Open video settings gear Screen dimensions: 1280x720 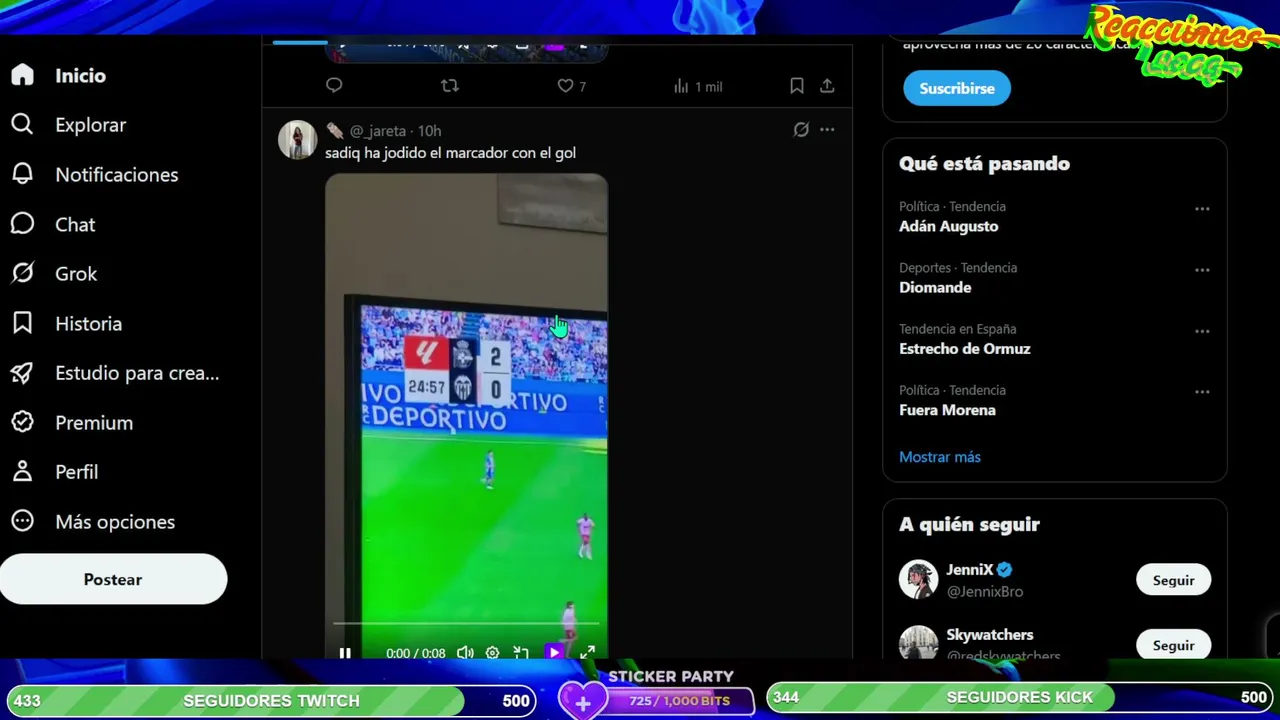[x=492, y=653]
